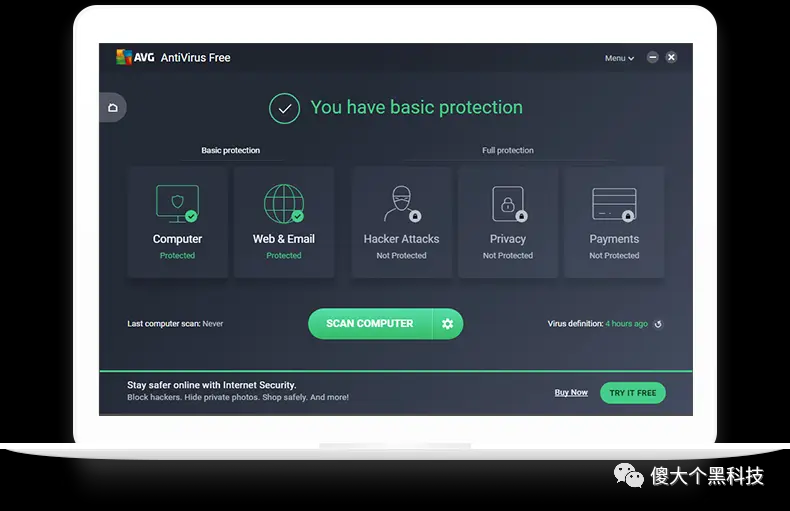
Task: Click the 'Last computer scan: Never' text
Action: coord(175,324)
